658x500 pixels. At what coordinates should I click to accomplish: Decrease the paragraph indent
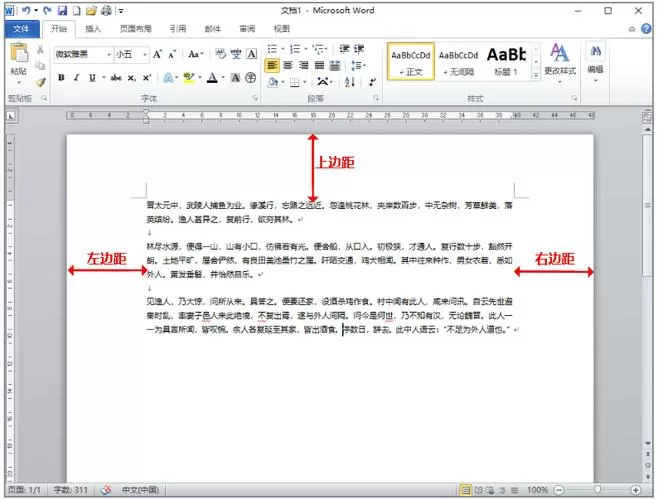click(x=344, y=49)
